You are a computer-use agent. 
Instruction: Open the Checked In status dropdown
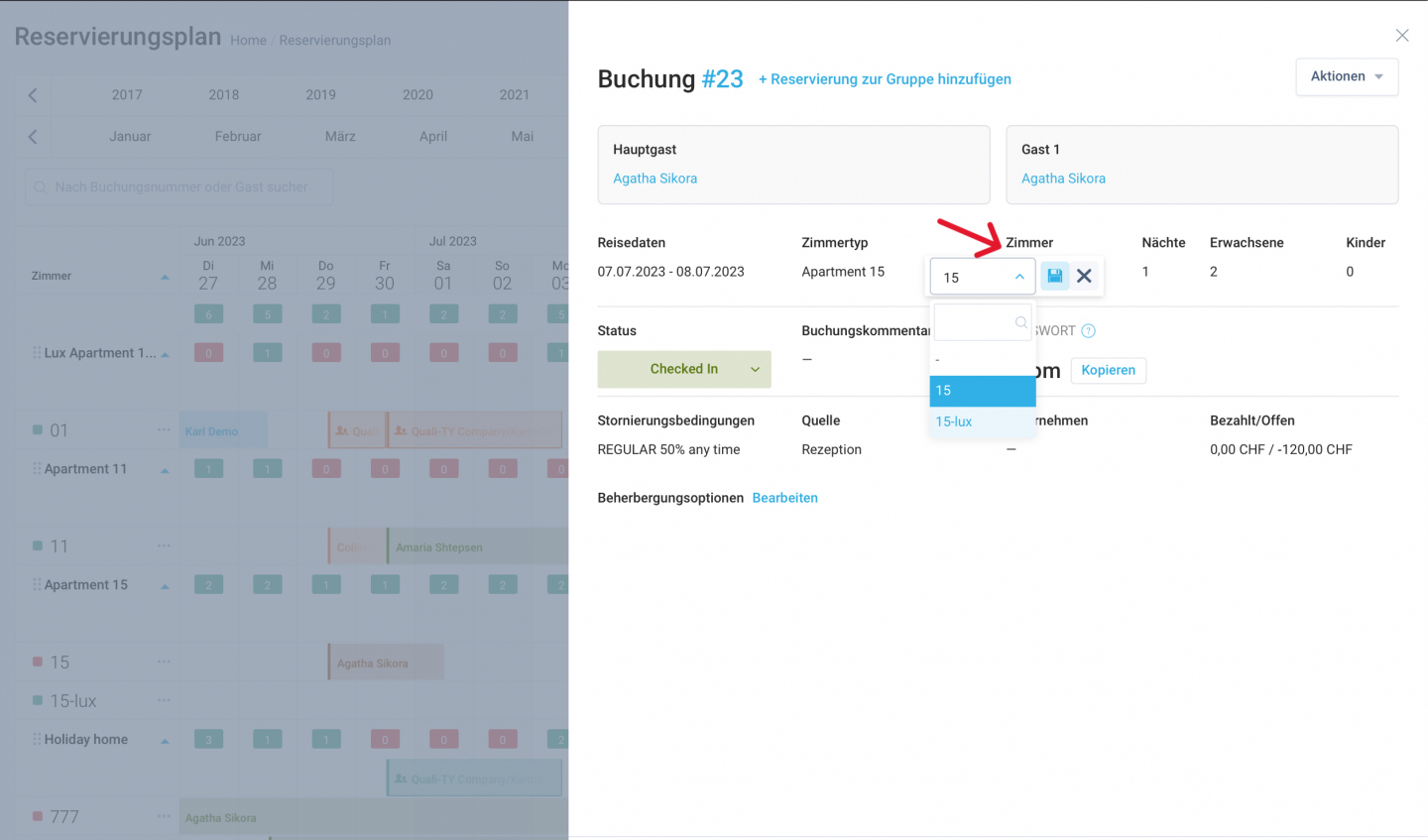click(684, 369)
